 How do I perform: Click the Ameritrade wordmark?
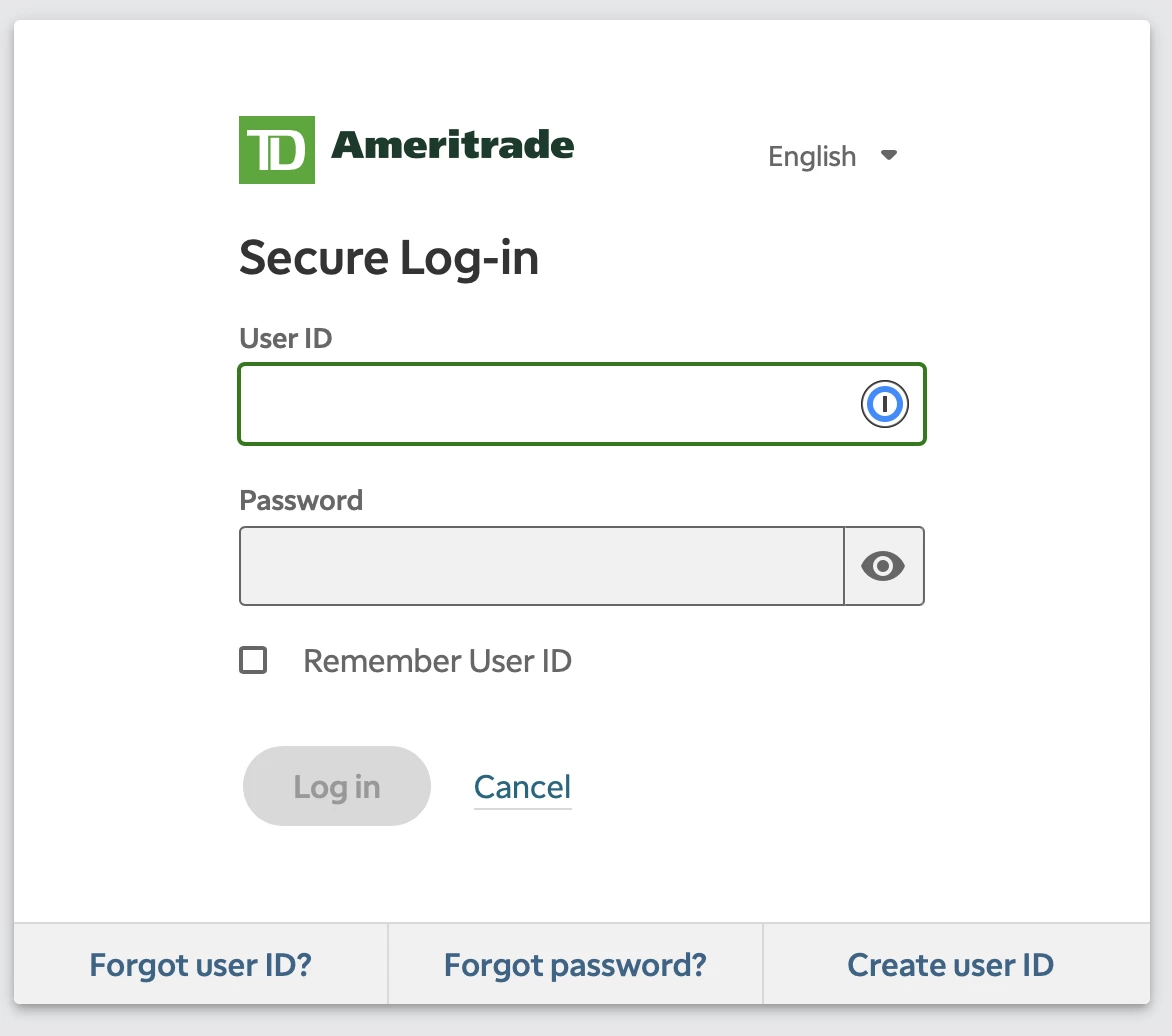(x=452, y=145)
